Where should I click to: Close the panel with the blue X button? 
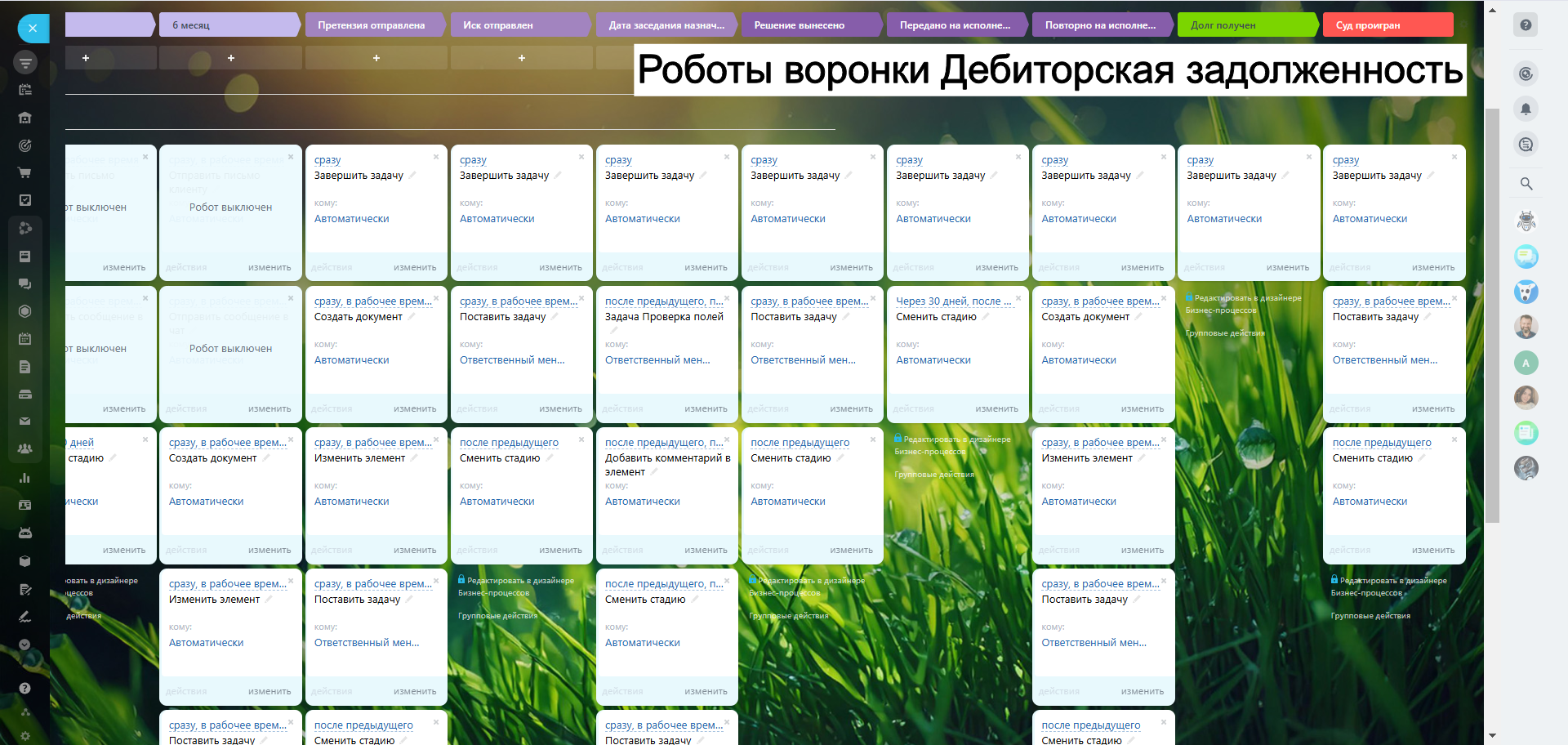33,29
